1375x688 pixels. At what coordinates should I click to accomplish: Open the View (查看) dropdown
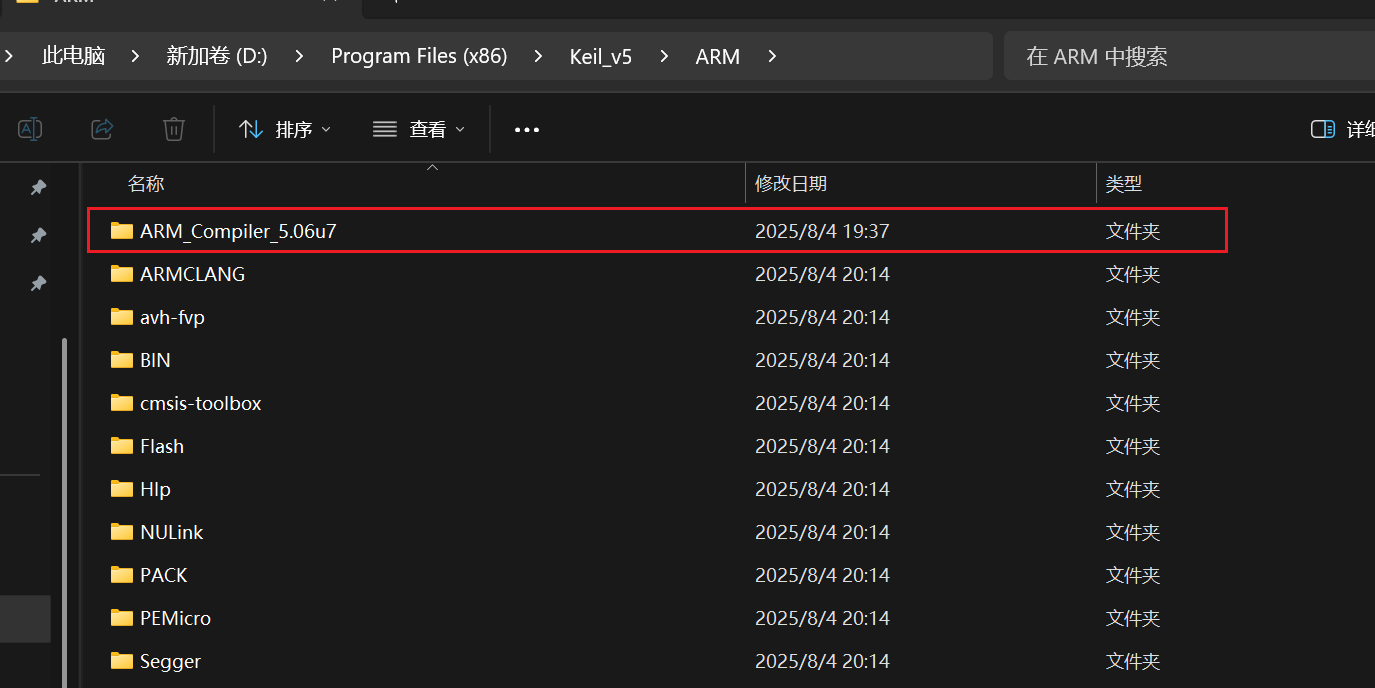point(419,129)
